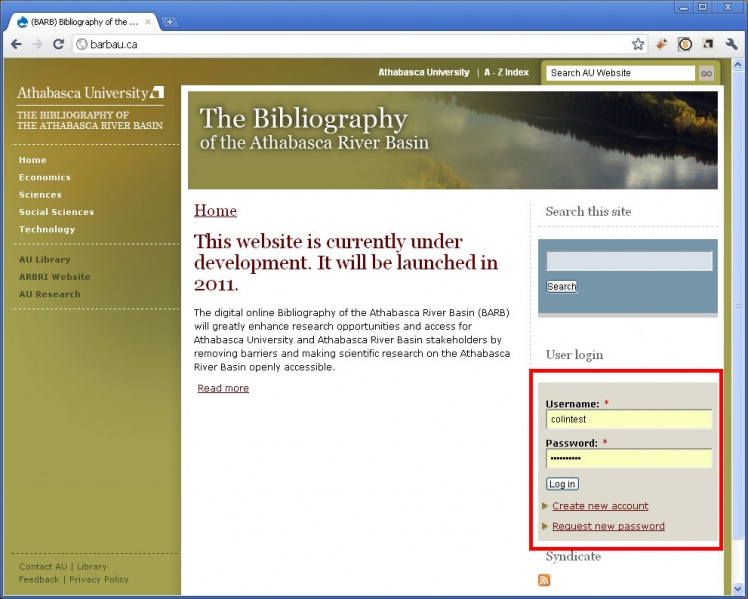This screenshot has width=748, height=599.
Task: Bookmark page with the star icon
Action: point(638,44)
